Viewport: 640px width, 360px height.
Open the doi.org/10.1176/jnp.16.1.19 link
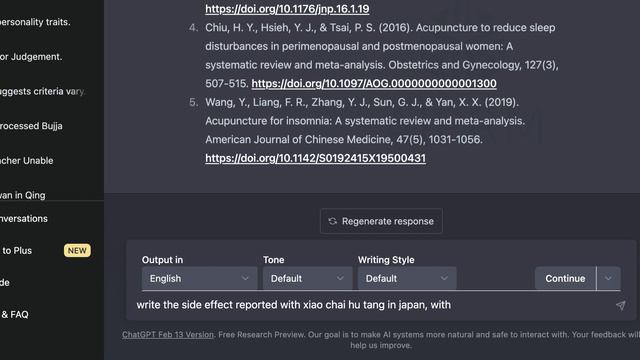tap(287, 9)
